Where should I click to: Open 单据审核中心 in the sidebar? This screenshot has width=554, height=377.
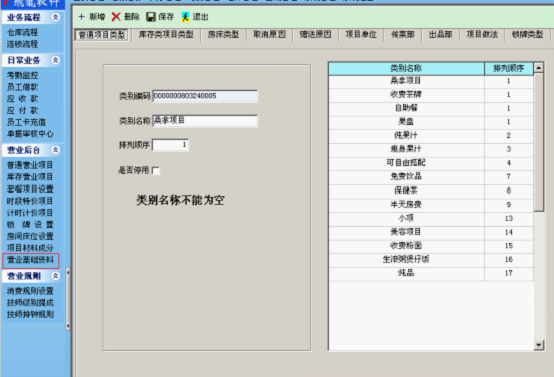click(30, 134)
